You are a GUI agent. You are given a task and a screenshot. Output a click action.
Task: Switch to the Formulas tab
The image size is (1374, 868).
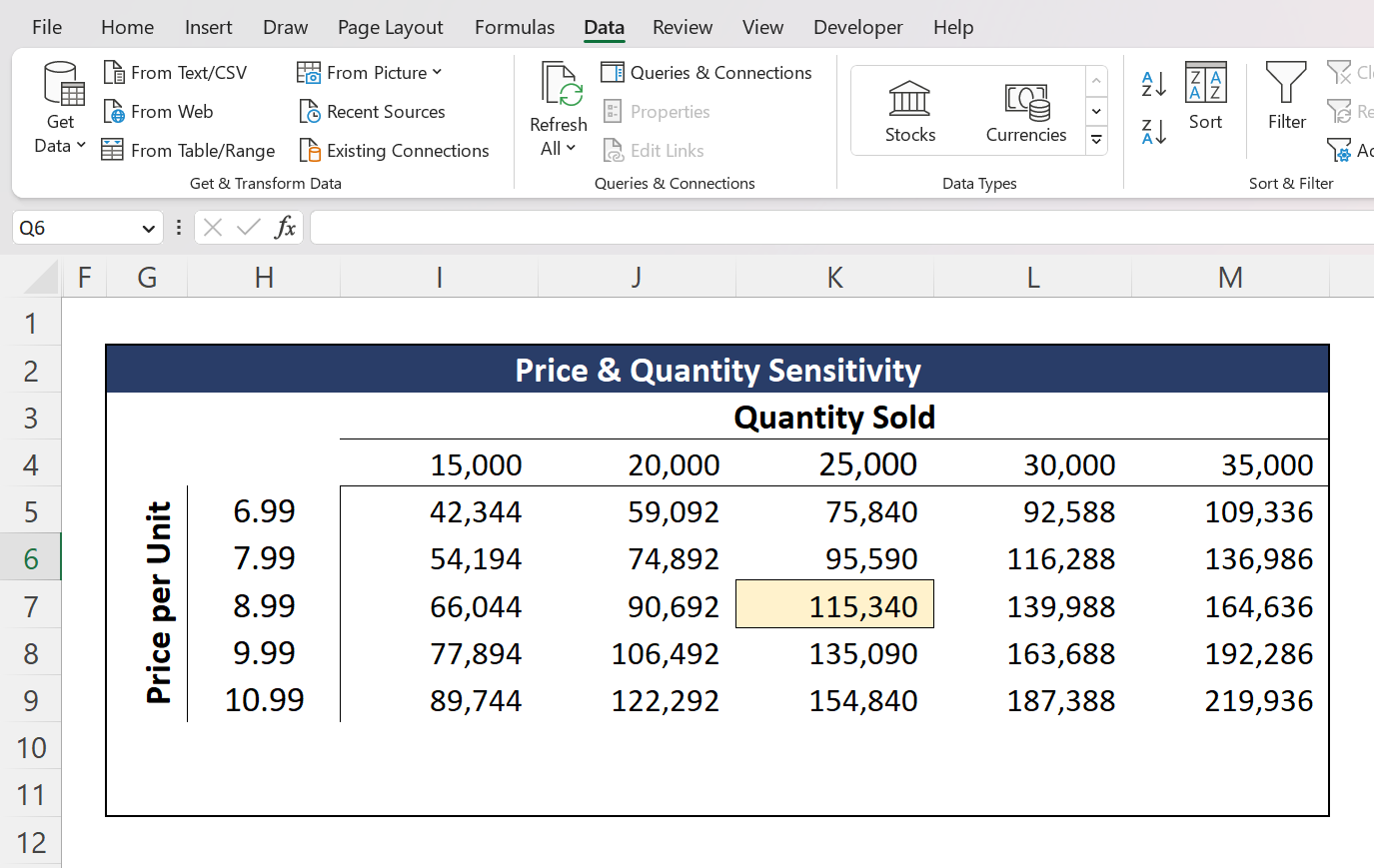pos(515,27)
